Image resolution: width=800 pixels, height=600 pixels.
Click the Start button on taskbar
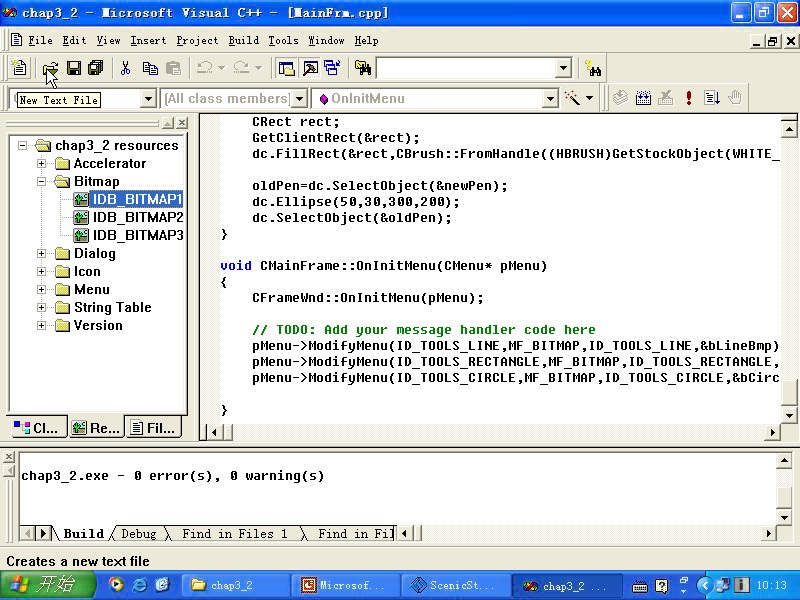click(x=47, y=585)
